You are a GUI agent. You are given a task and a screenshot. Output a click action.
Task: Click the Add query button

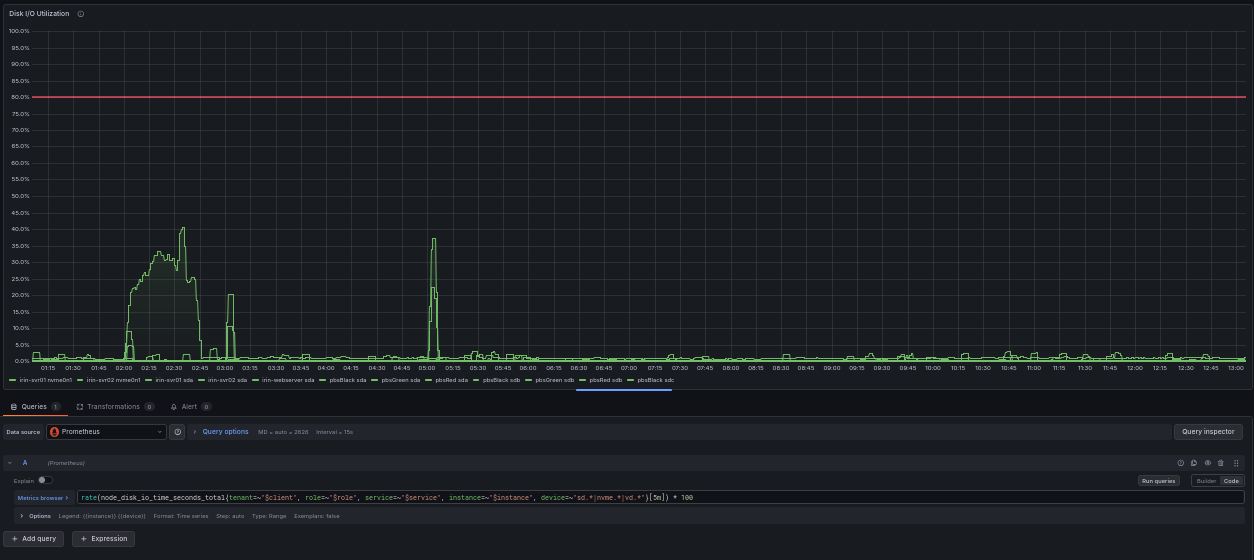(35, 538)
